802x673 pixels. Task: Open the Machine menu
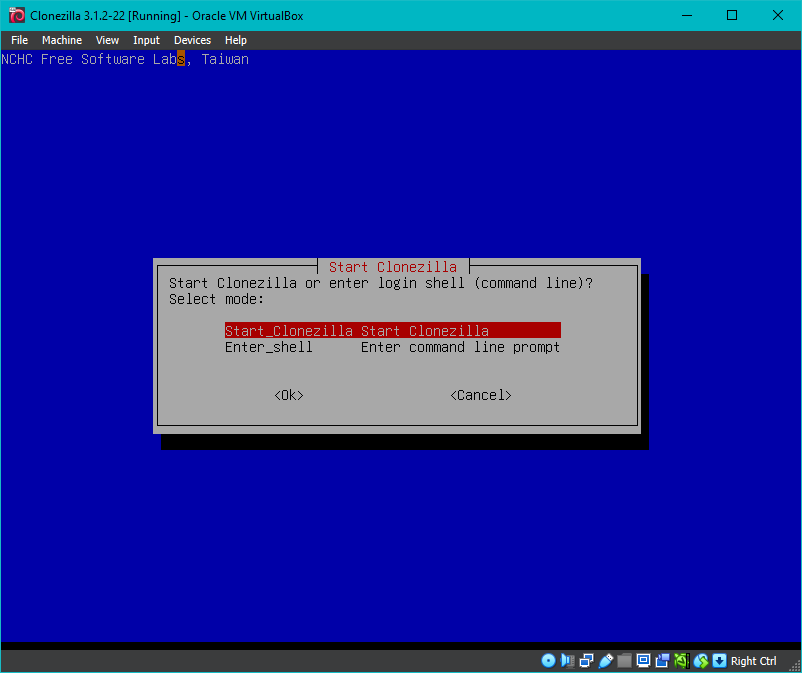point(62,40)
